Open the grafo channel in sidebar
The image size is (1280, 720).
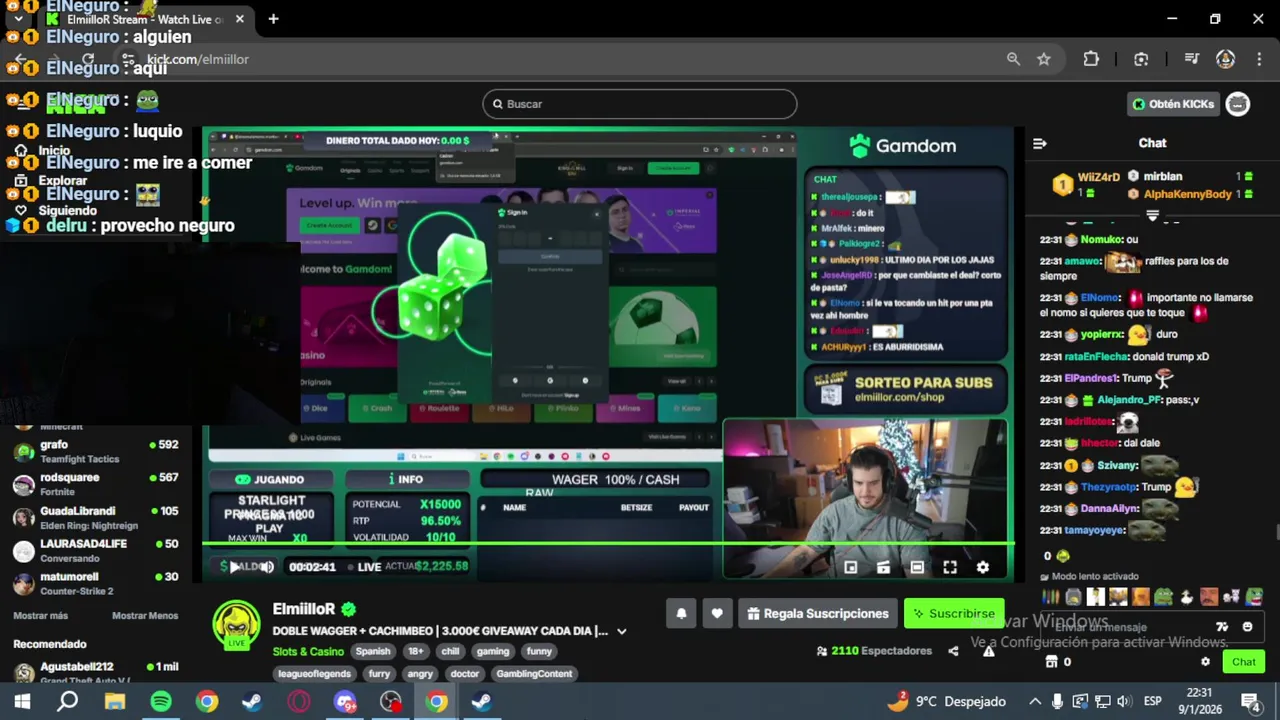95,451
